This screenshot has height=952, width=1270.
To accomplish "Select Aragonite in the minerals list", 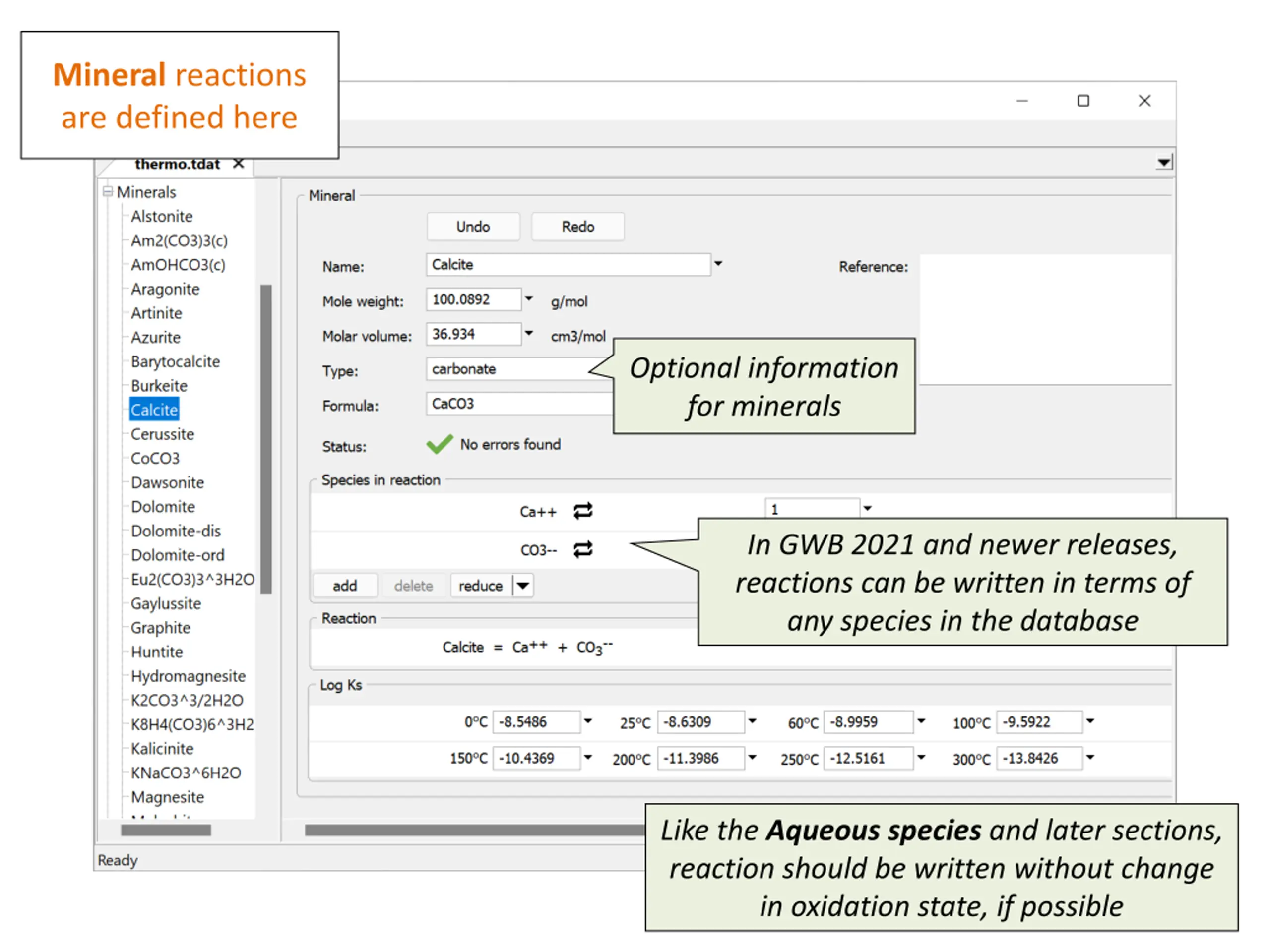I will 165,289.
